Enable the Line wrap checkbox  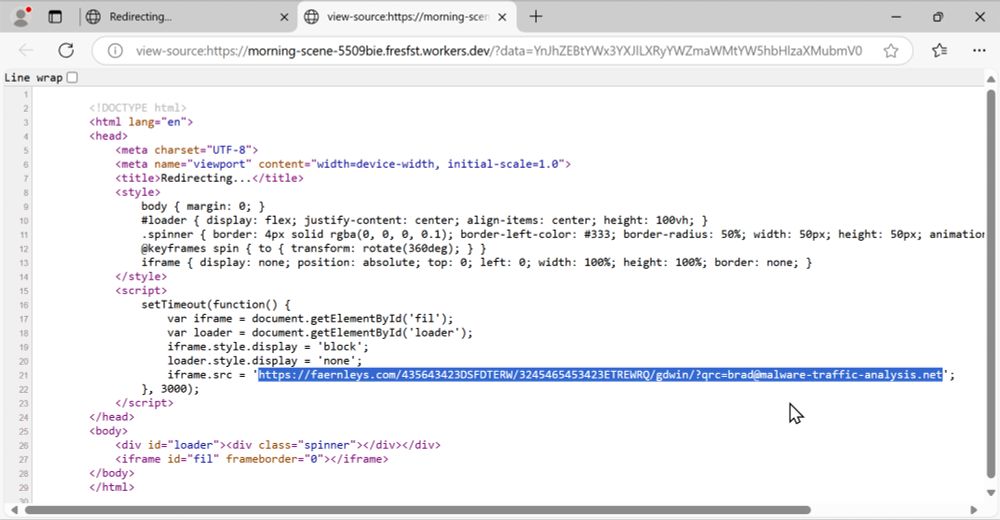(x=72, y=77)
